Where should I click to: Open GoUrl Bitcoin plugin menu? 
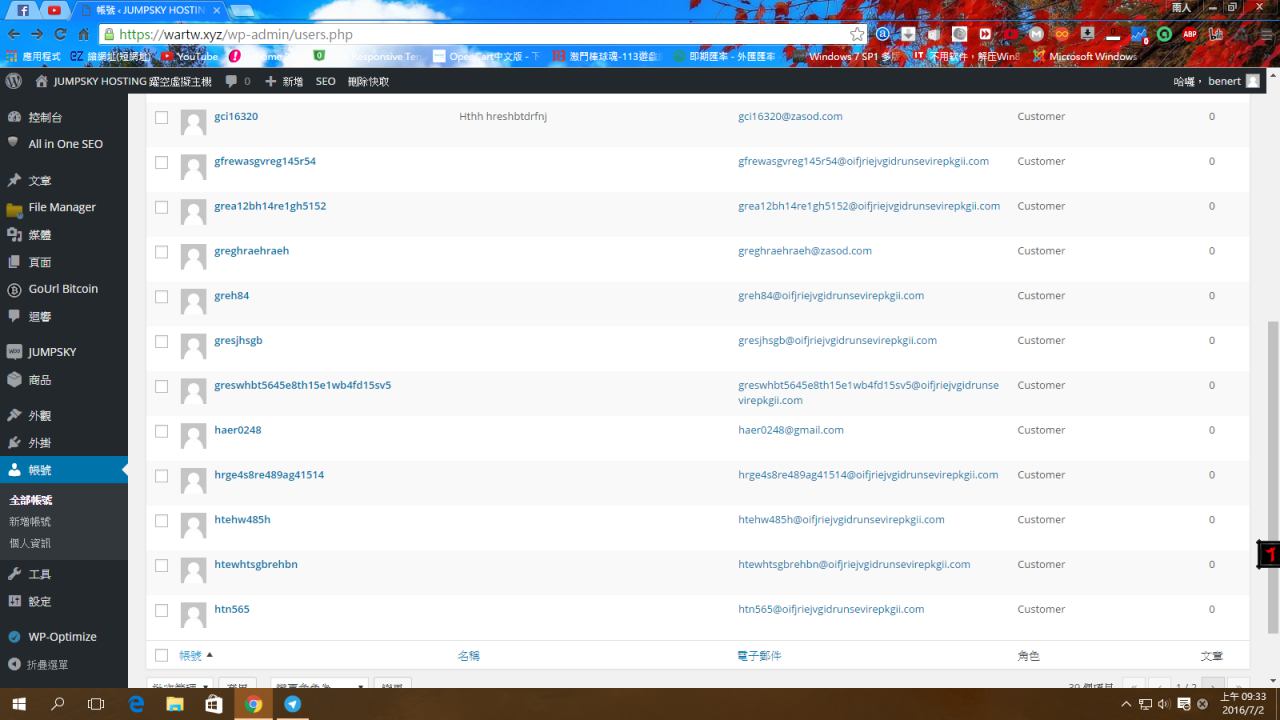(x=63, y=289)
